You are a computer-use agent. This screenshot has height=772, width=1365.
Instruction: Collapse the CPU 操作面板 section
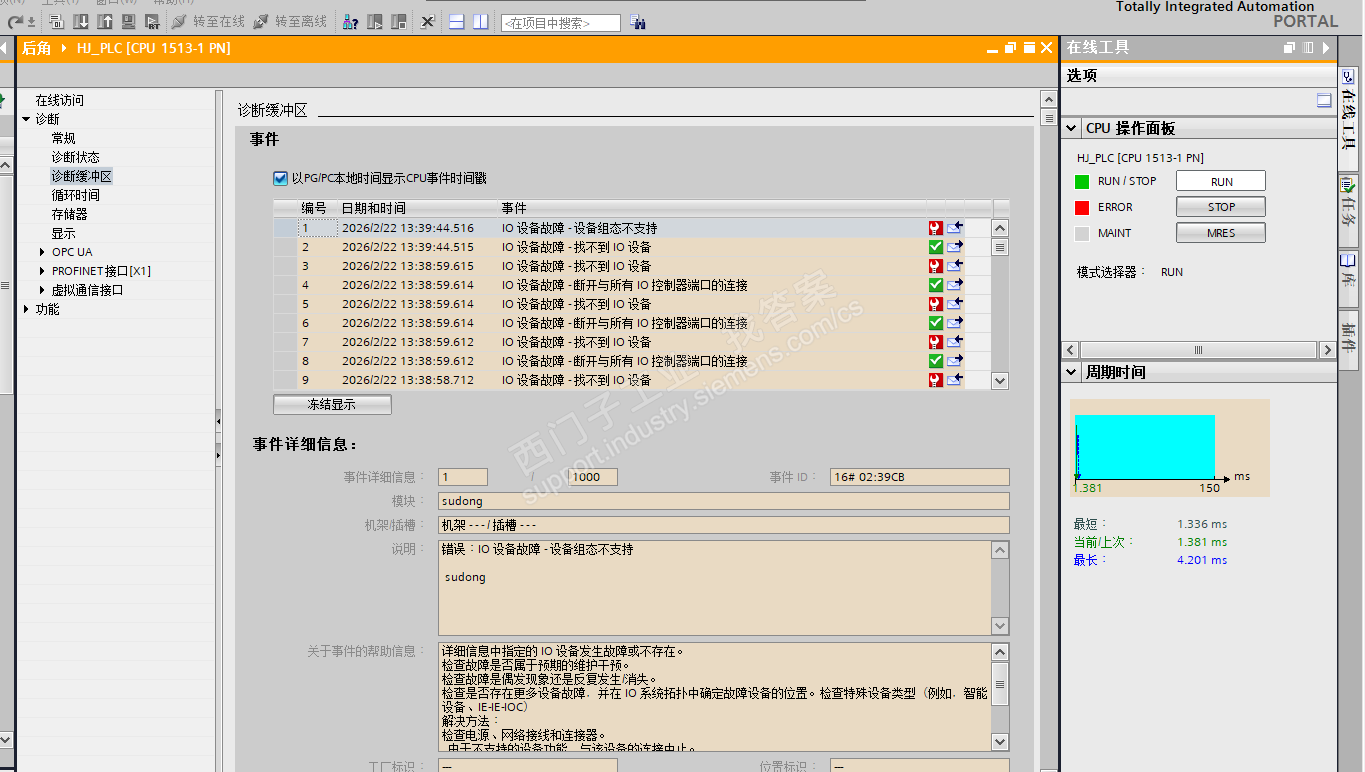pos(1071,128)
